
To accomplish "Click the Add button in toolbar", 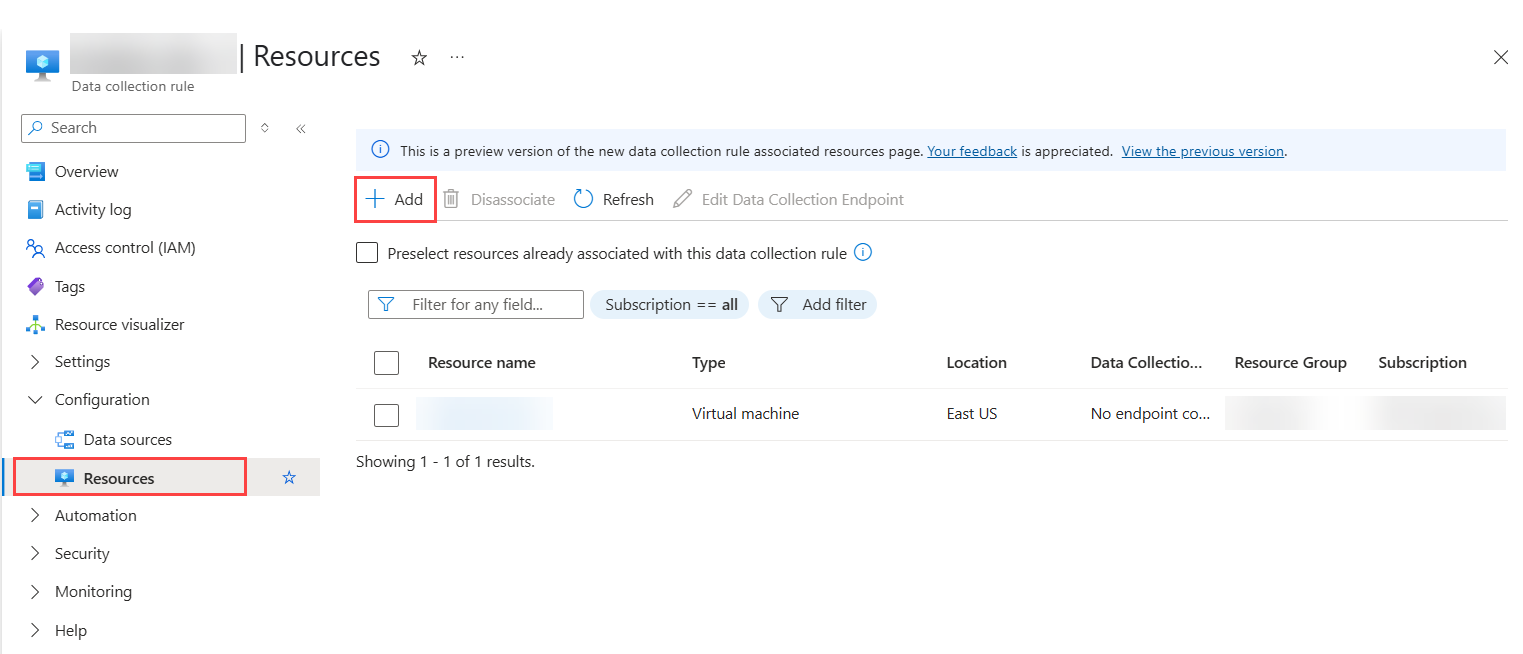I will 396,199.
